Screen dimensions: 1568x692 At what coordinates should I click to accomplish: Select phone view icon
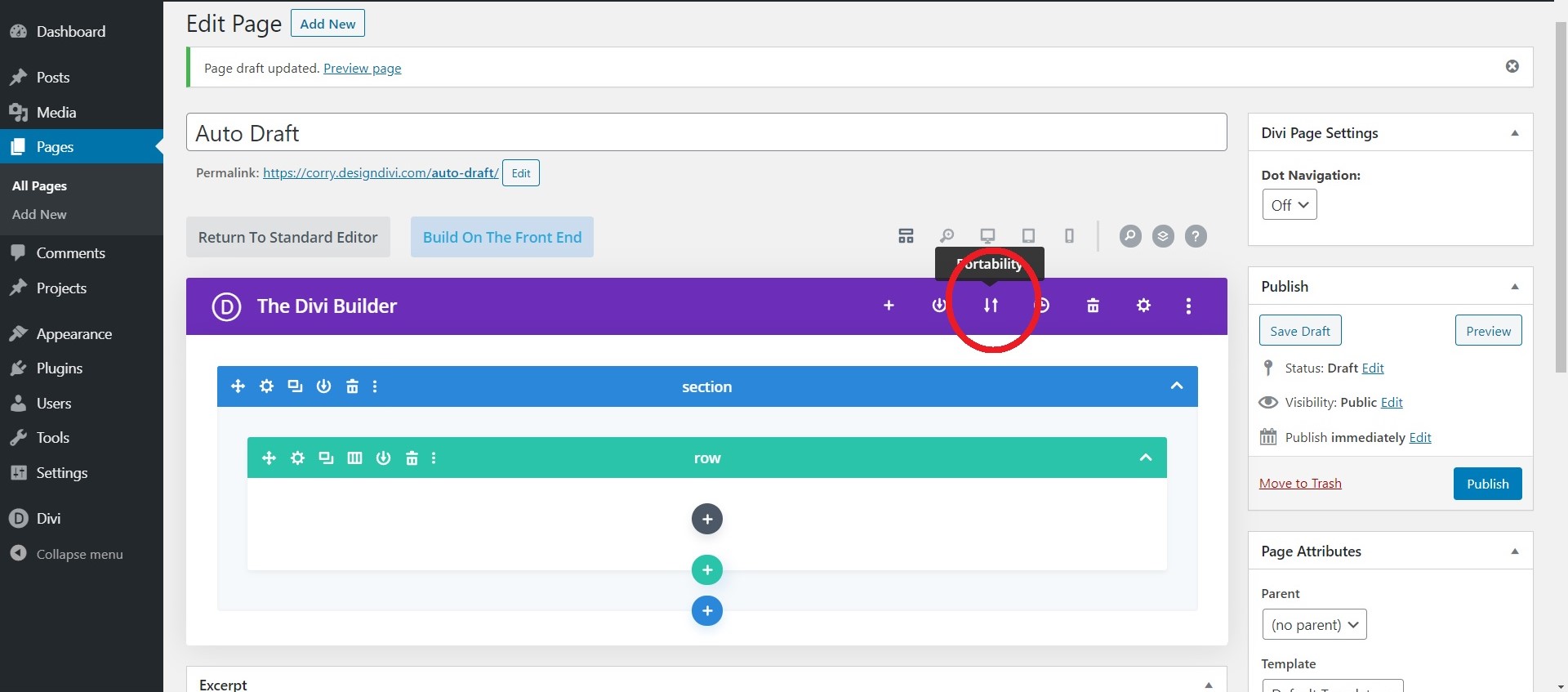(x=1069, y=236)
